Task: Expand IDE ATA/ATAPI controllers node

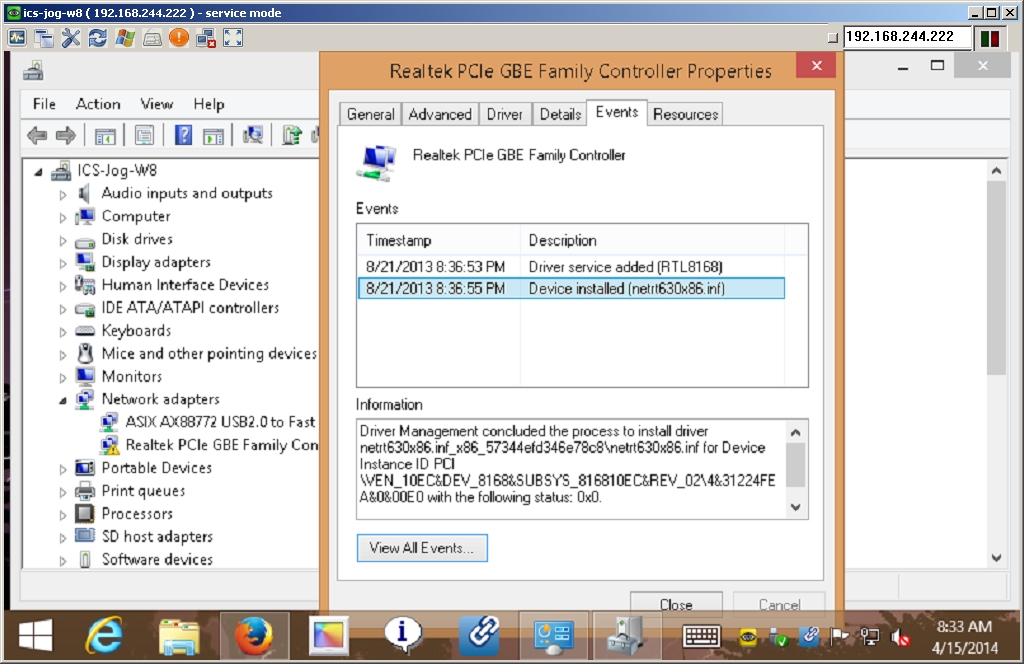Action: click(63, 309)
